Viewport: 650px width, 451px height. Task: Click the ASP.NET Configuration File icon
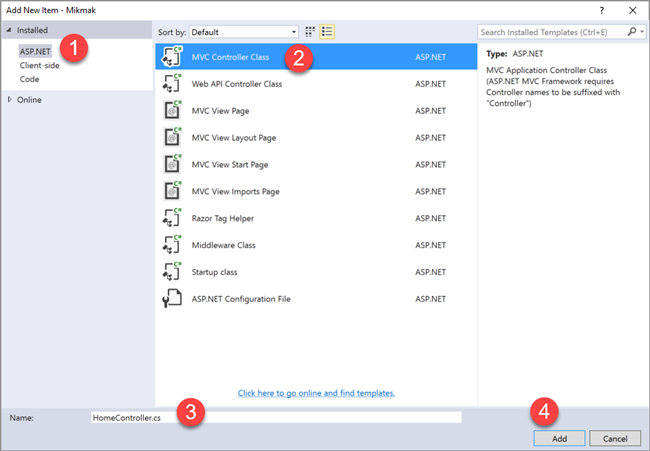[172, 299]
